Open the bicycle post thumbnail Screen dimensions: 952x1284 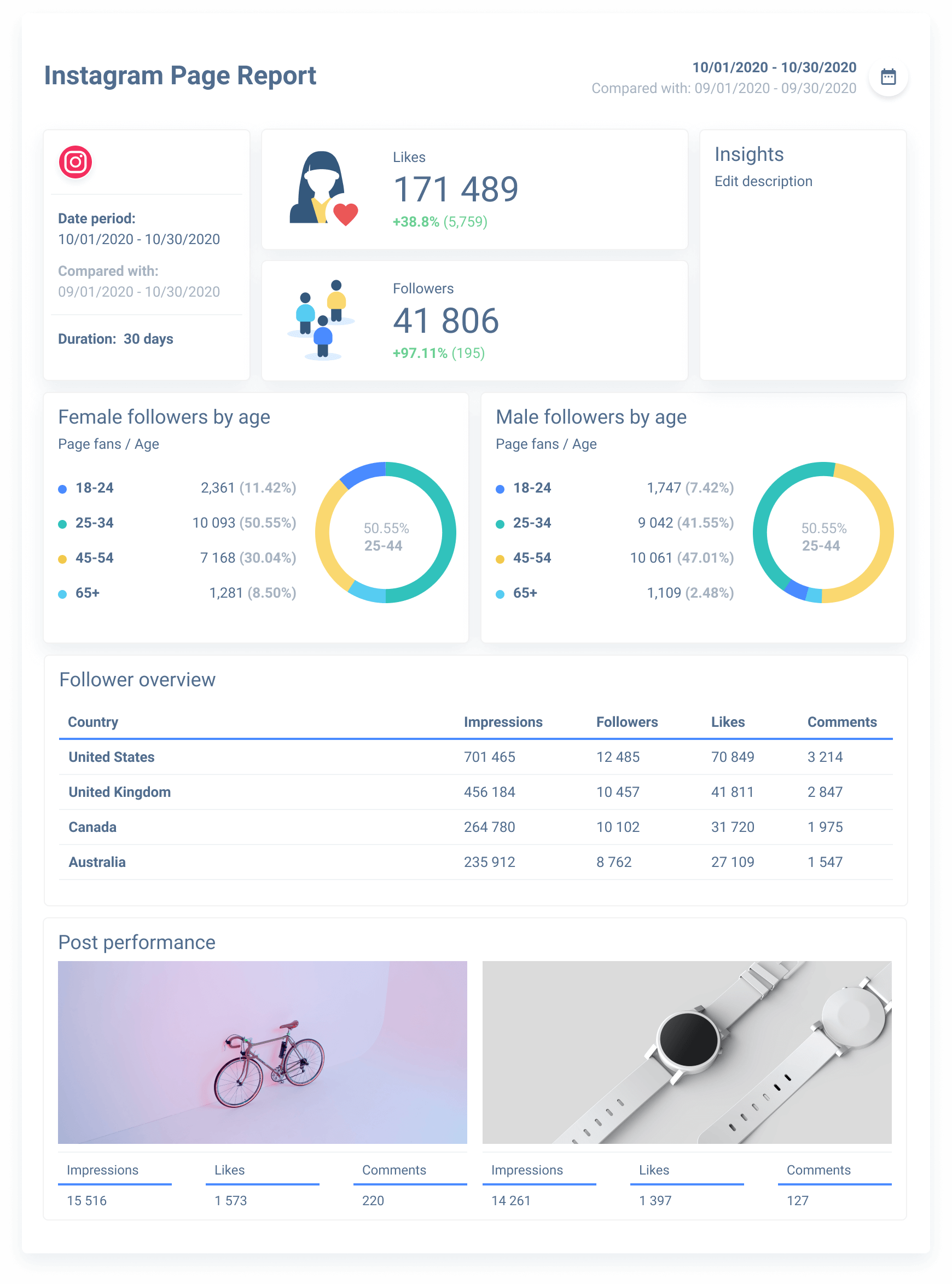pos(262,1052)
